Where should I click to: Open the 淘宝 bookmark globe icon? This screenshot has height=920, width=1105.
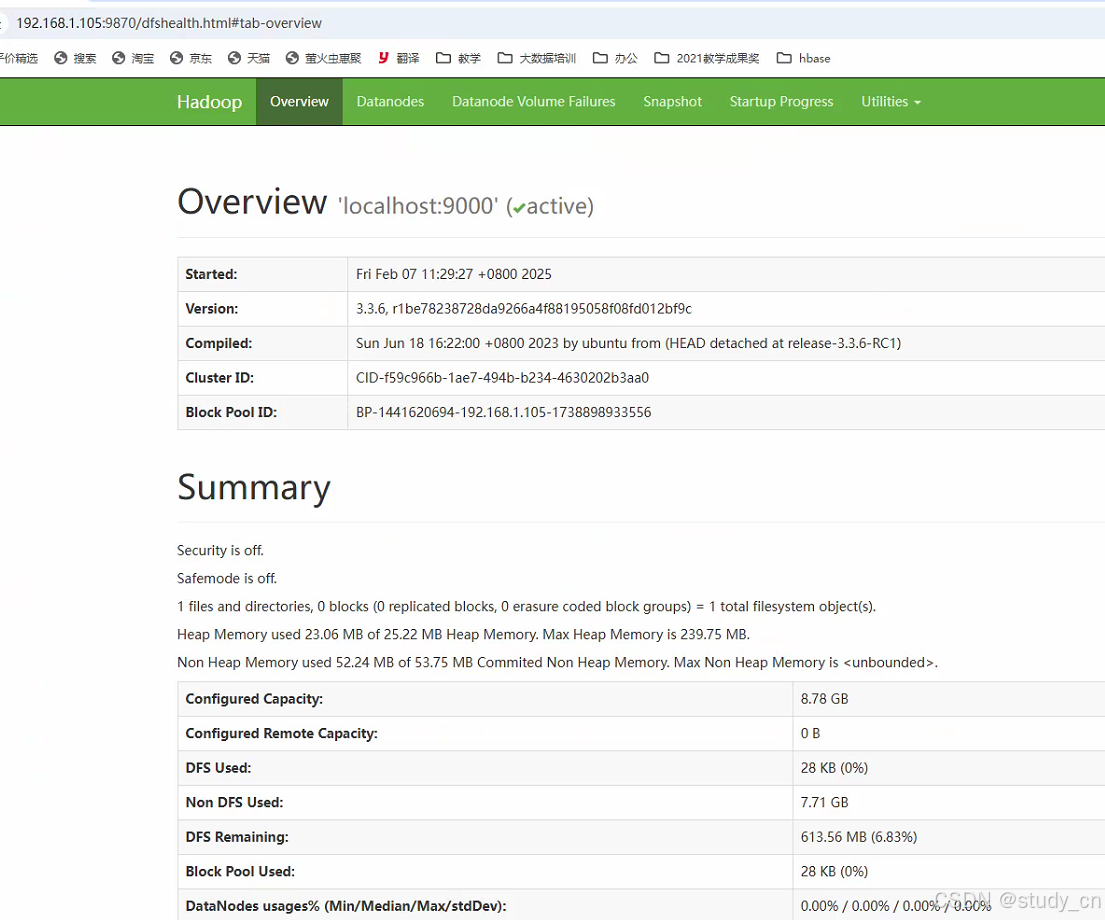118,58
